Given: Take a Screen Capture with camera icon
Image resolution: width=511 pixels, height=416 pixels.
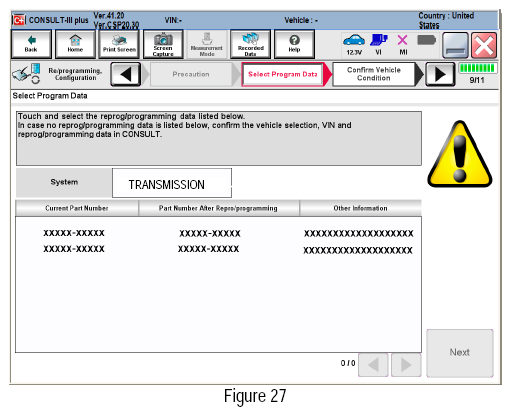Looking at the screenshot, I should point(163,44).
